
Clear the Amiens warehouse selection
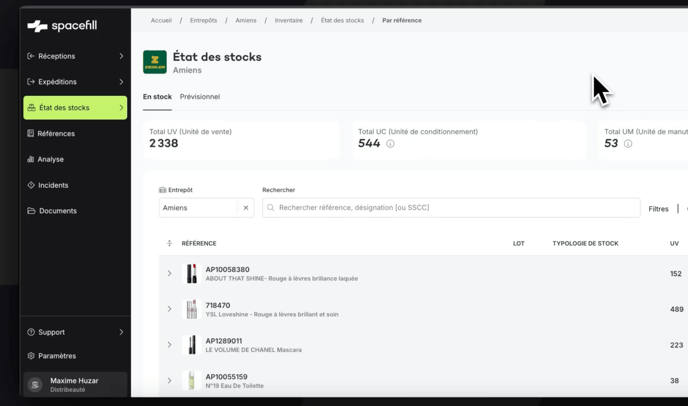[x=246, y=208]
